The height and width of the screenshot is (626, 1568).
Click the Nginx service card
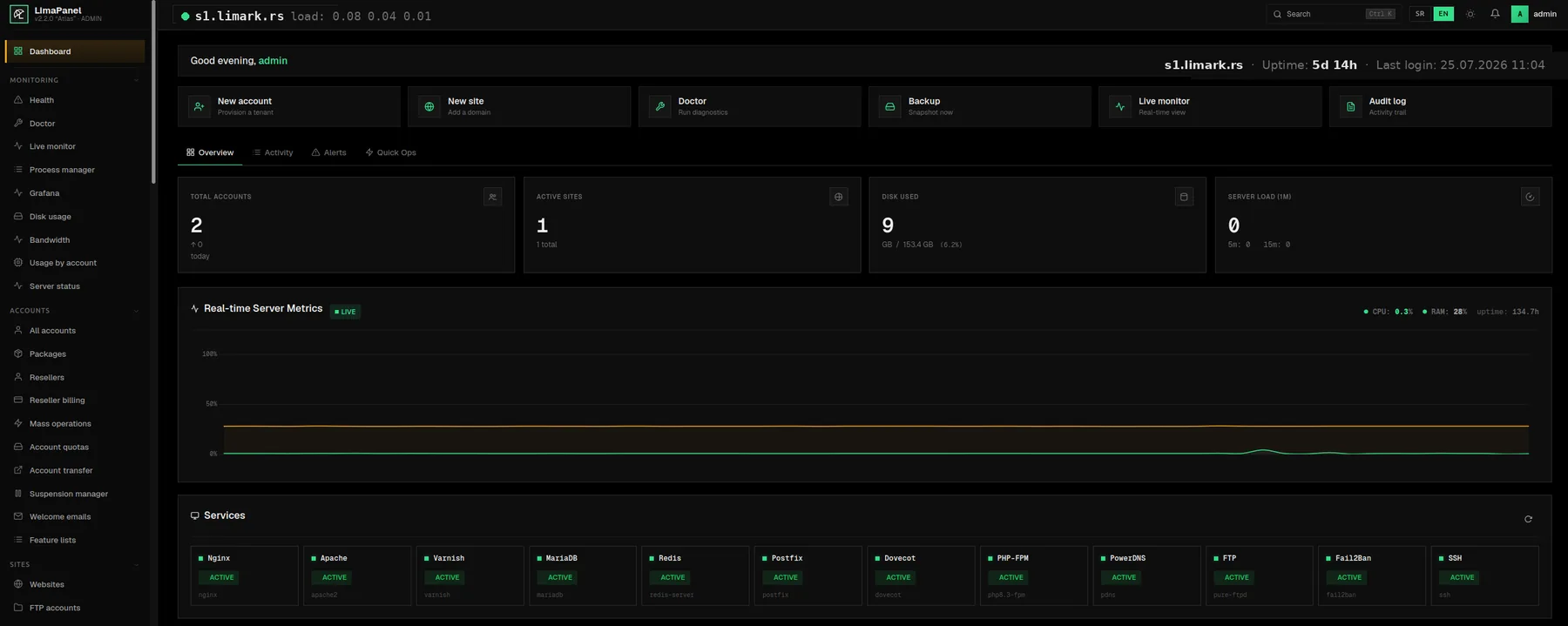pyautogui.click(x=245, y=576)
